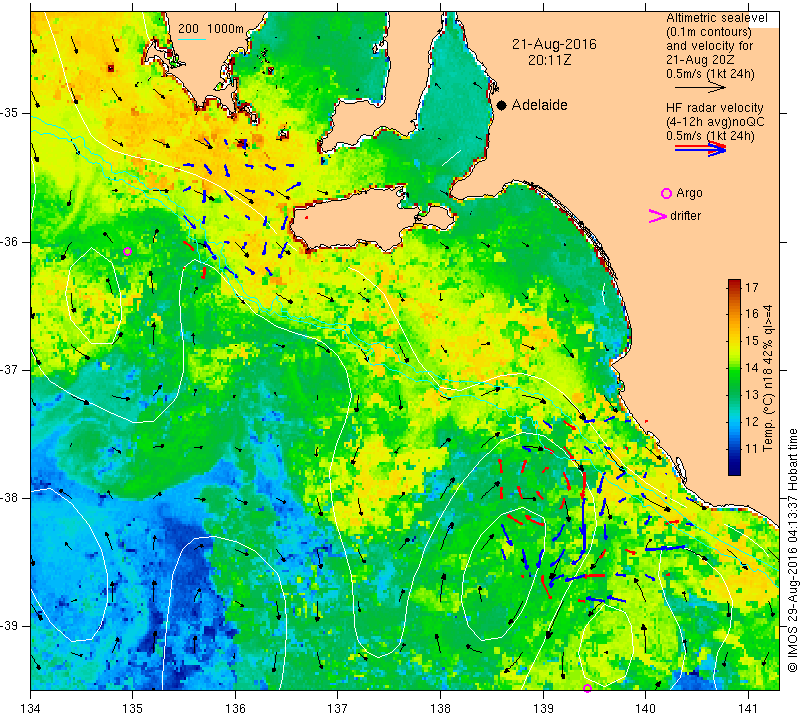This screenshot has height=720, width=800.
Task: Click the '11' tick on the temperature scale
Action: tap(752, 449)
